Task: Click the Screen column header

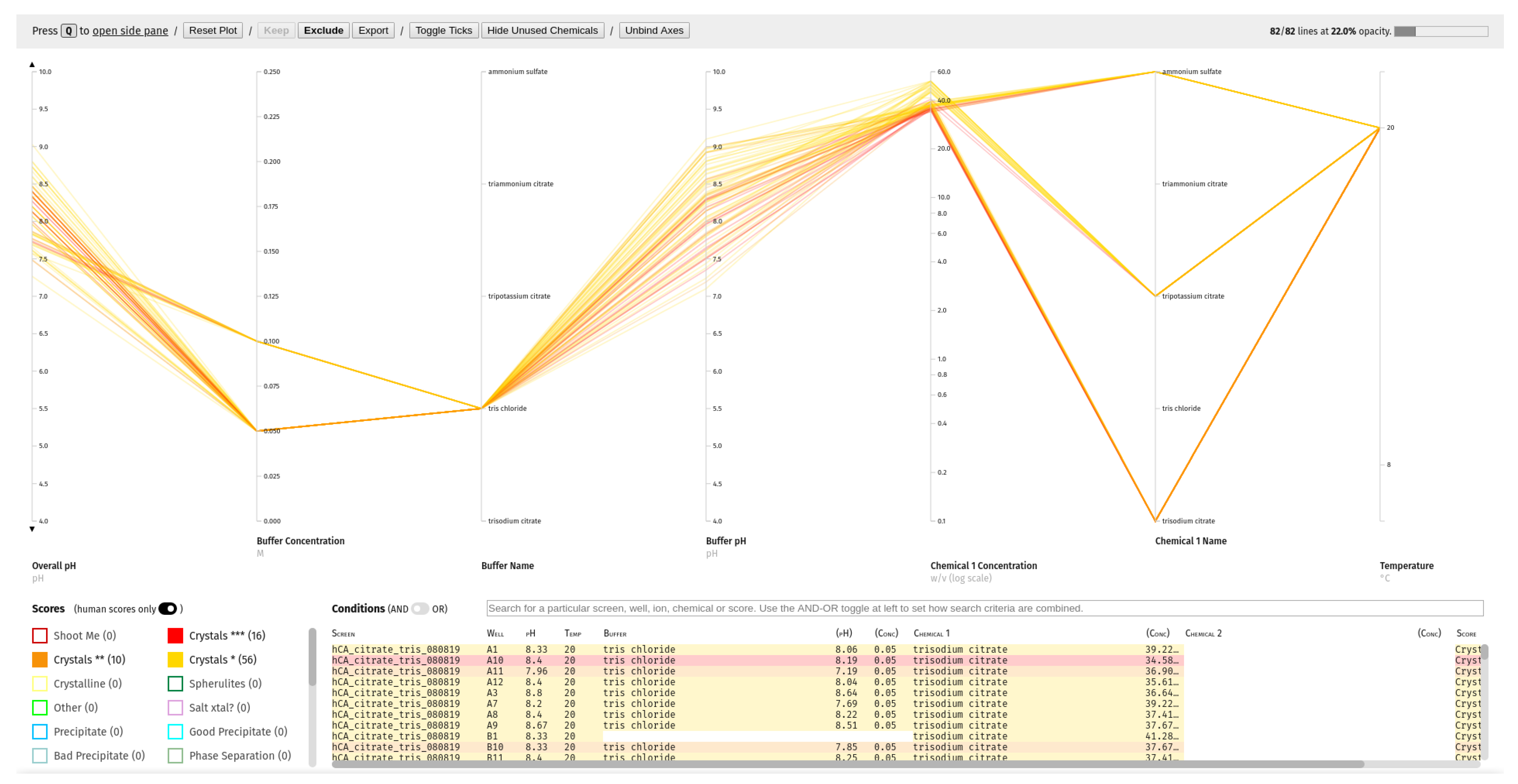Action: click(x=343, y=634)
